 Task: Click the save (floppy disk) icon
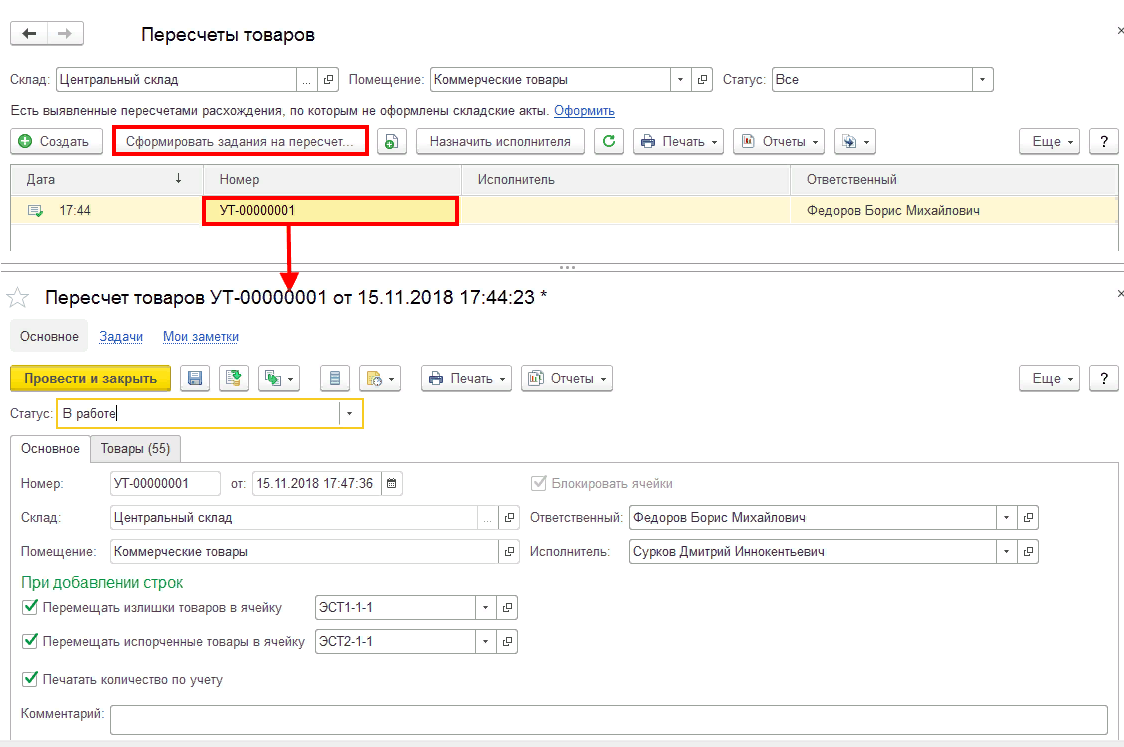tap(195, 379)
